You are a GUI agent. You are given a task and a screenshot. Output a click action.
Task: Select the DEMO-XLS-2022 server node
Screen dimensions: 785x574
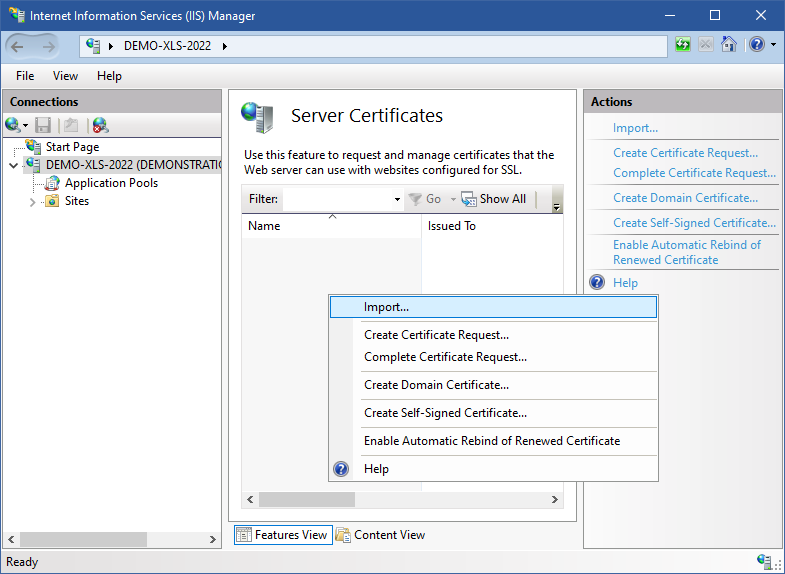134,165
